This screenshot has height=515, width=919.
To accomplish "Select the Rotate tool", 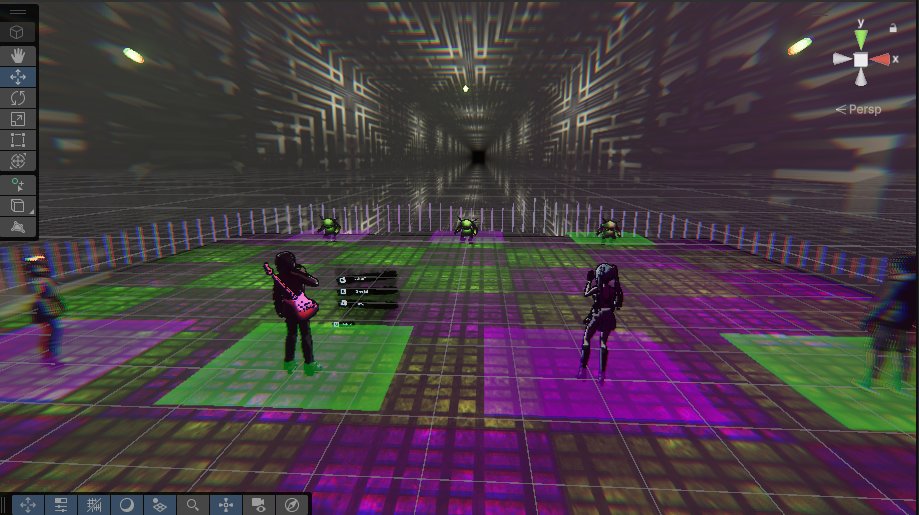I will [18, 98].
